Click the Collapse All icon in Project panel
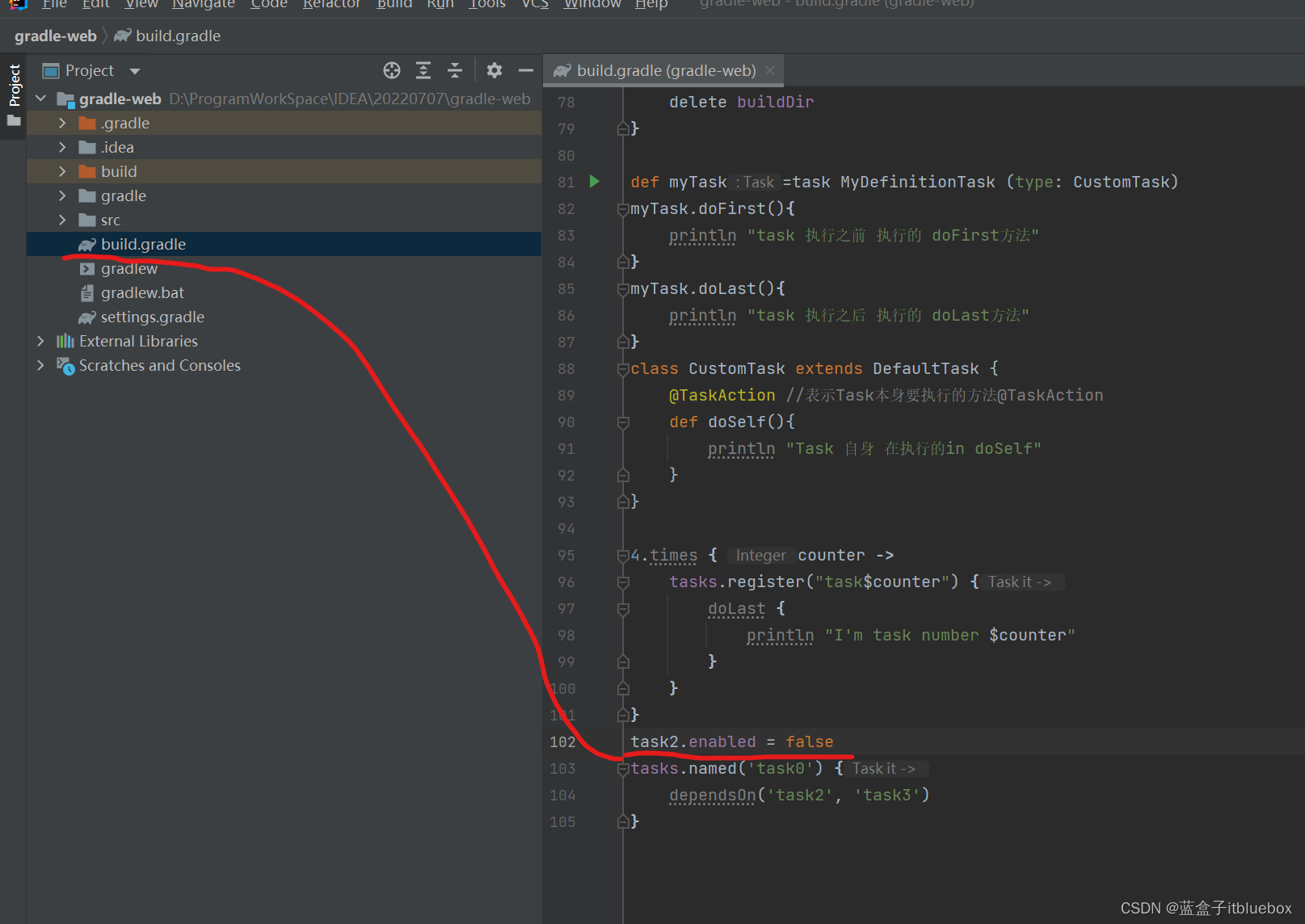 click(x=455, y=70)
